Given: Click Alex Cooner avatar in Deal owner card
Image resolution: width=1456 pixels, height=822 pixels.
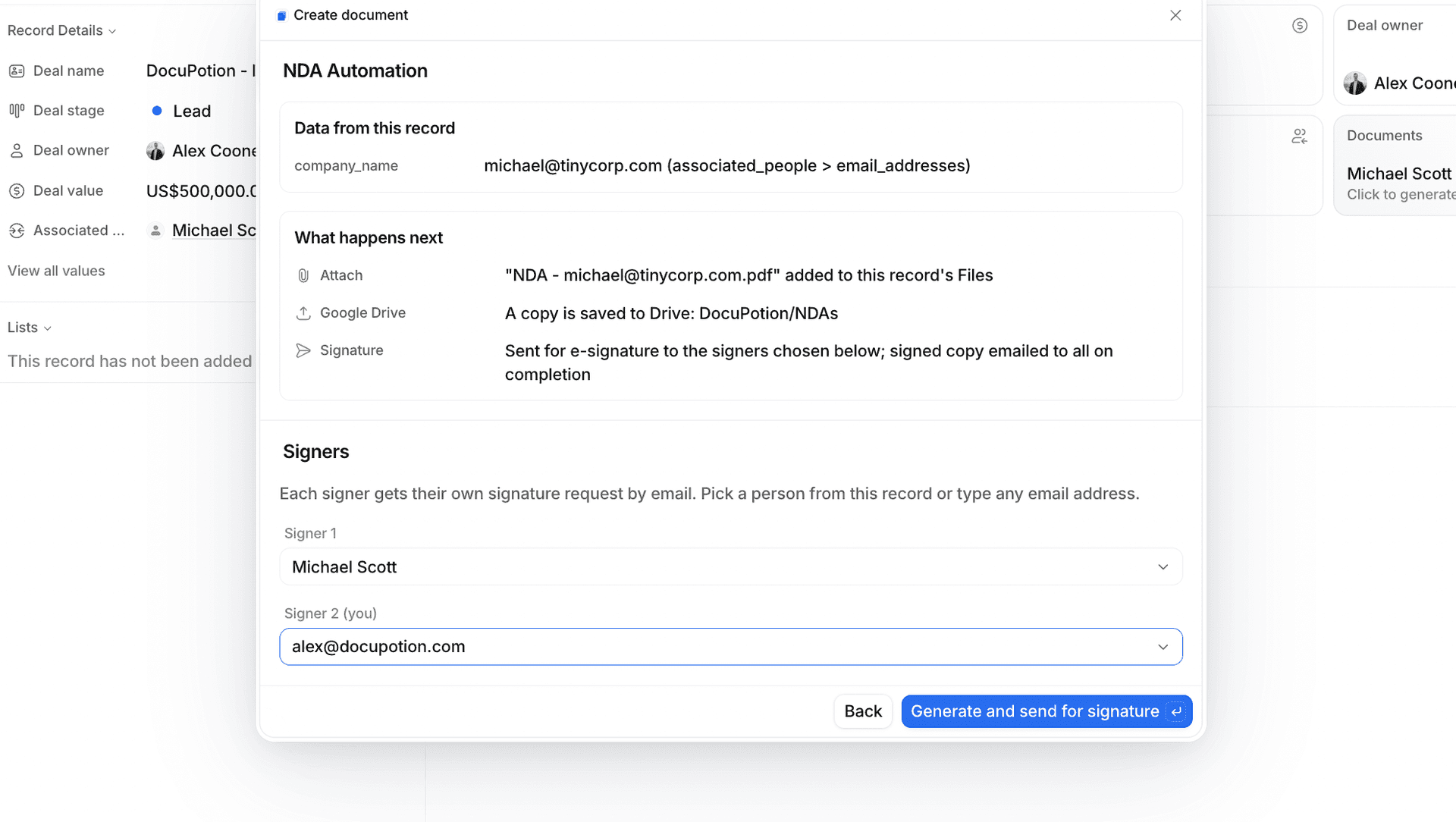Looking at the screenshot, I should point(1355,83).
